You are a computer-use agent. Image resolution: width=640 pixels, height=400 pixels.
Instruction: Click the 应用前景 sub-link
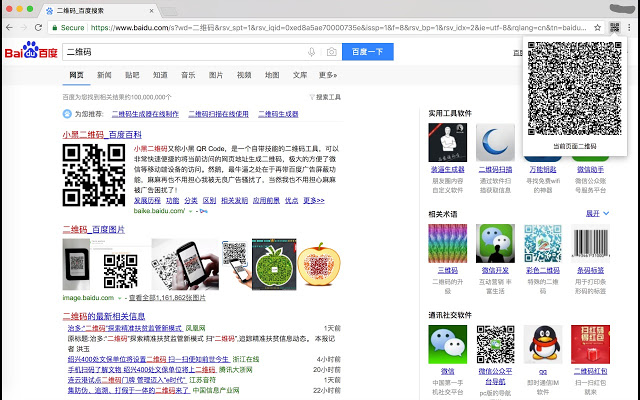pyautogui.click(x=266, y=200)
